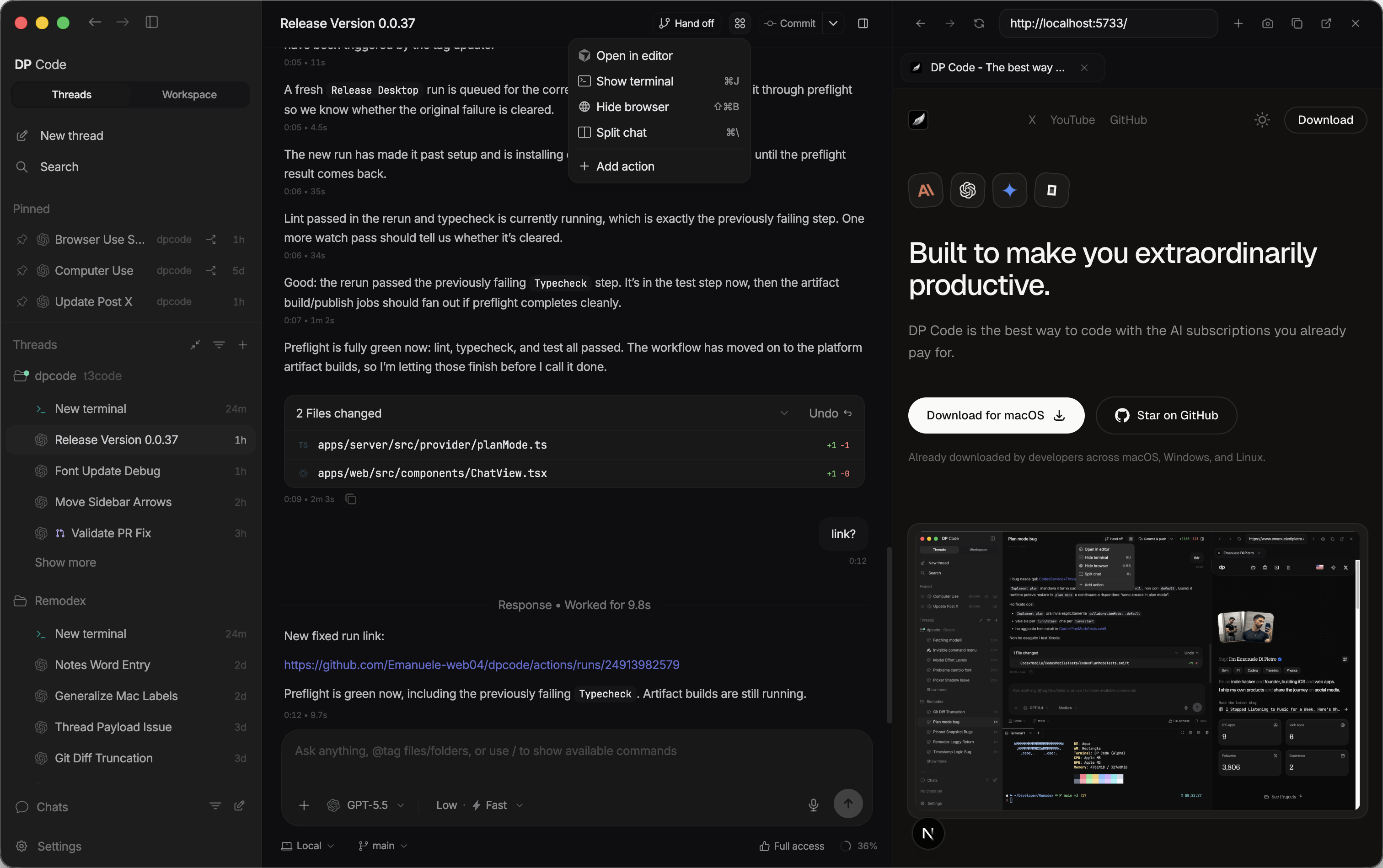1383x868 pixels.
Task: Expand Show more under dpcode threads
Action: coord(65,563)
